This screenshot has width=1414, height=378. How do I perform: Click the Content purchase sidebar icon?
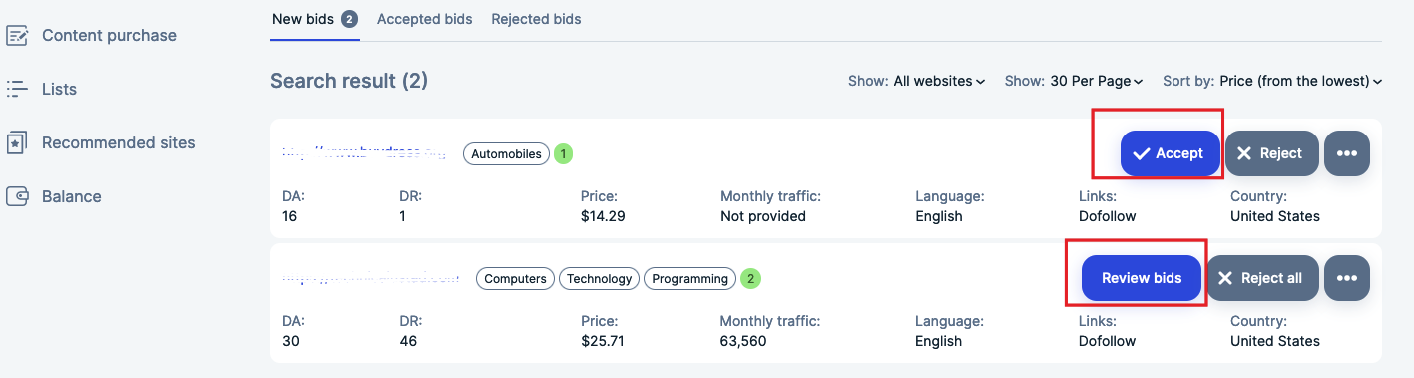[17, 36]
